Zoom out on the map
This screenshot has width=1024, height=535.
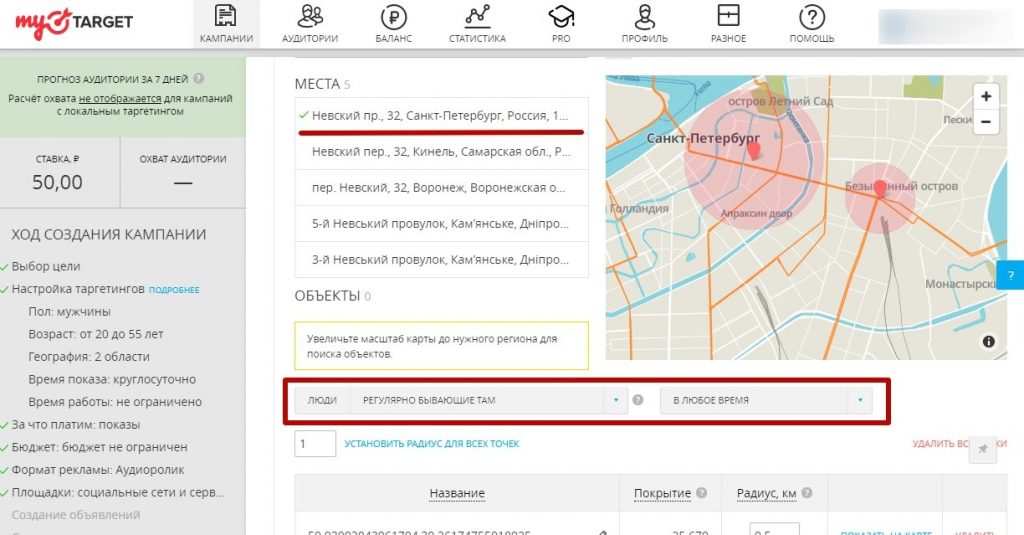[x=985, y=122]
